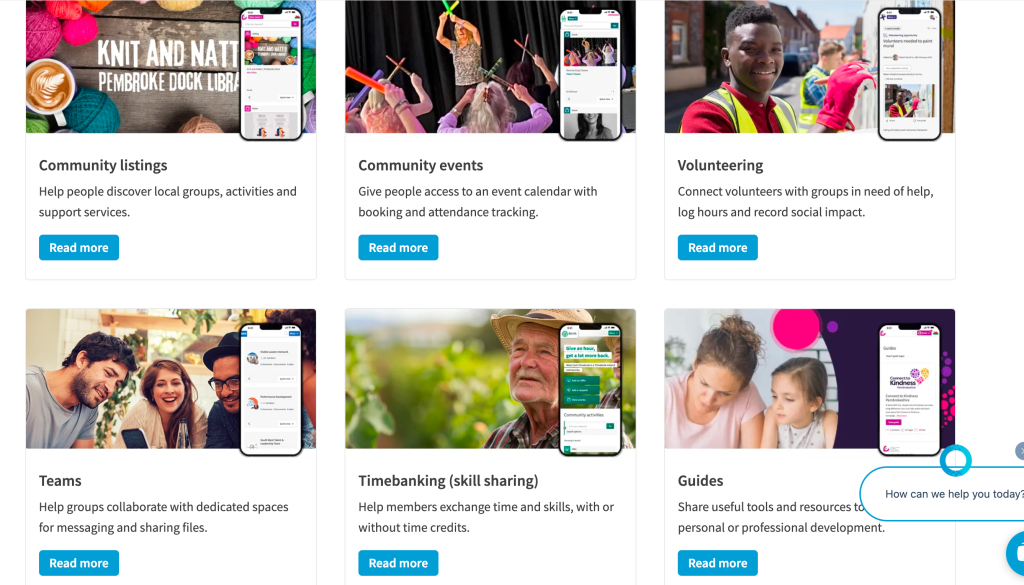Click Read more under Community events
This screenshot has height=585, width=1024.
coord(398,247)
